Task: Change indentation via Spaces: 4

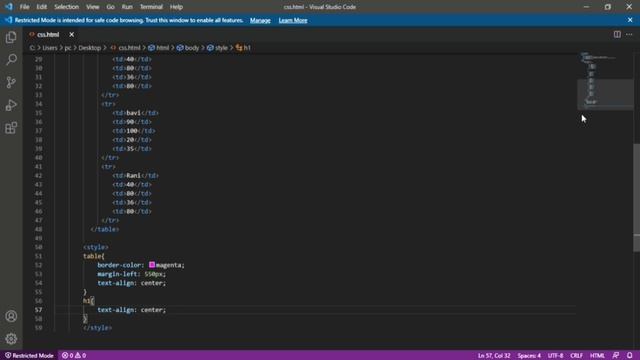Action: (x=529, y=356)
